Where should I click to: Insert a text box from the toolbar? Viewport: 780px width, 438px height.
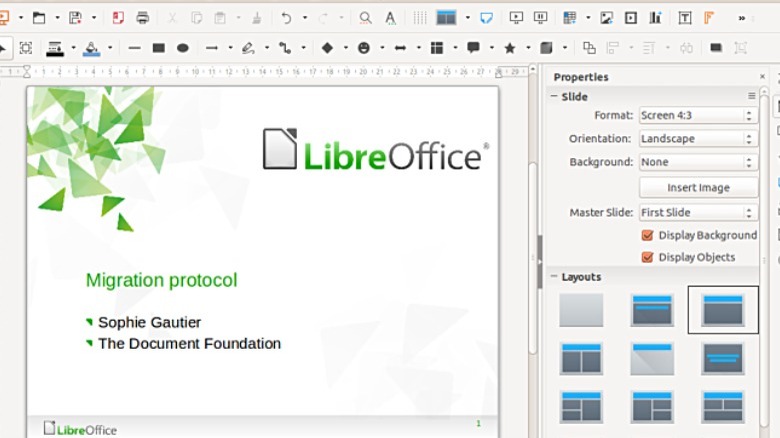(x=685, y=18)
